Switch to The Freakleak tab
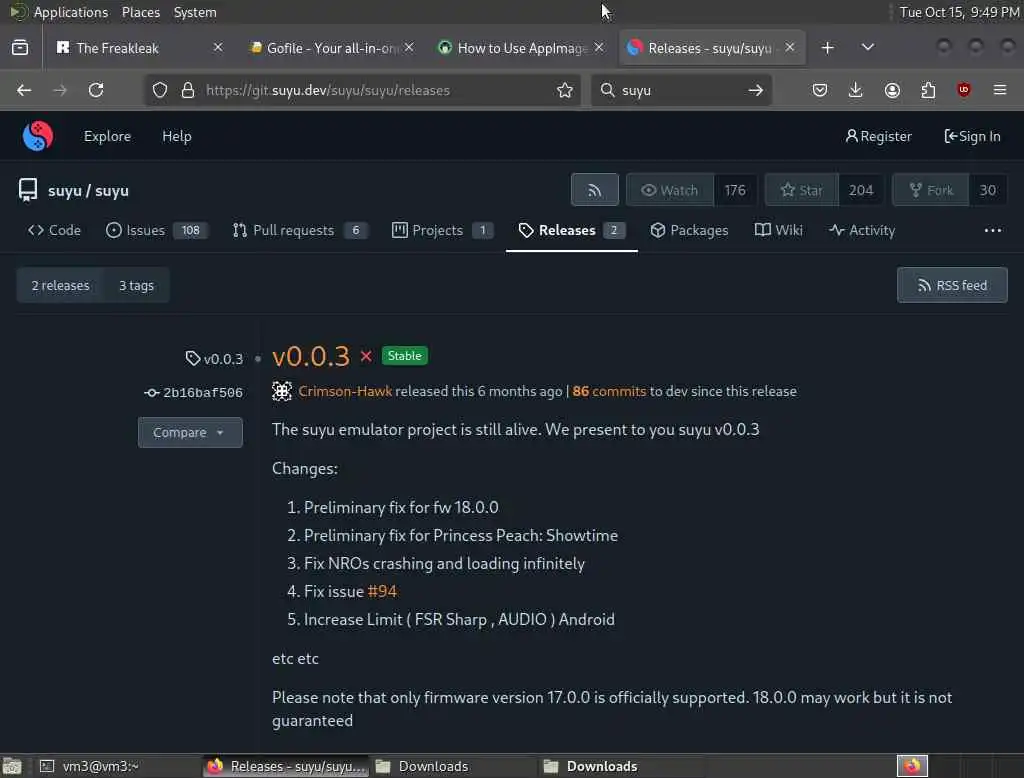Viewport: 1024px width, 778px height. pyautogui.click(x=137, y=48)
